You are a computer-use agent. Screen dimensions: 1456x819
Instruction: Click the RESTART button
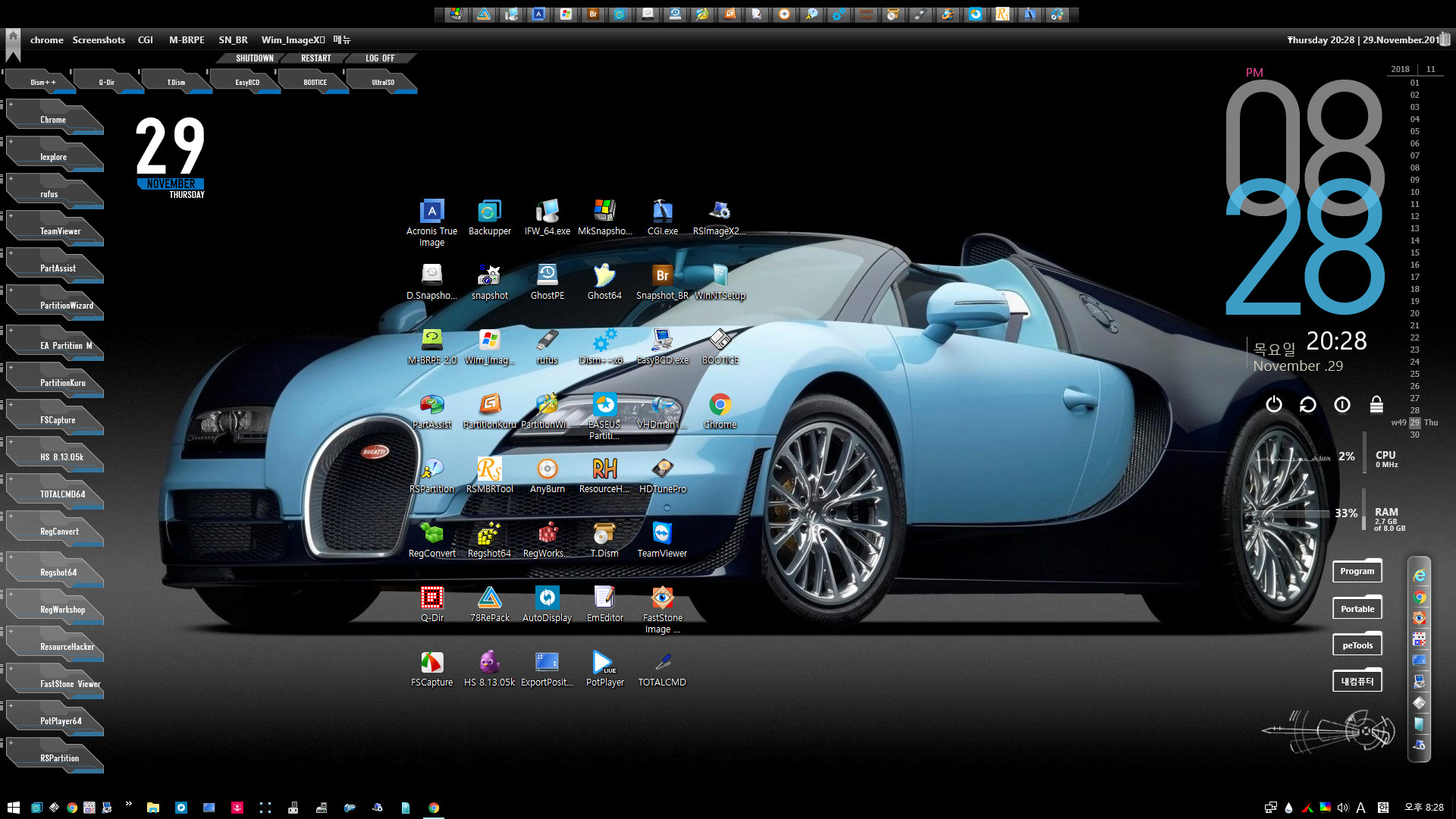[315, 58]
